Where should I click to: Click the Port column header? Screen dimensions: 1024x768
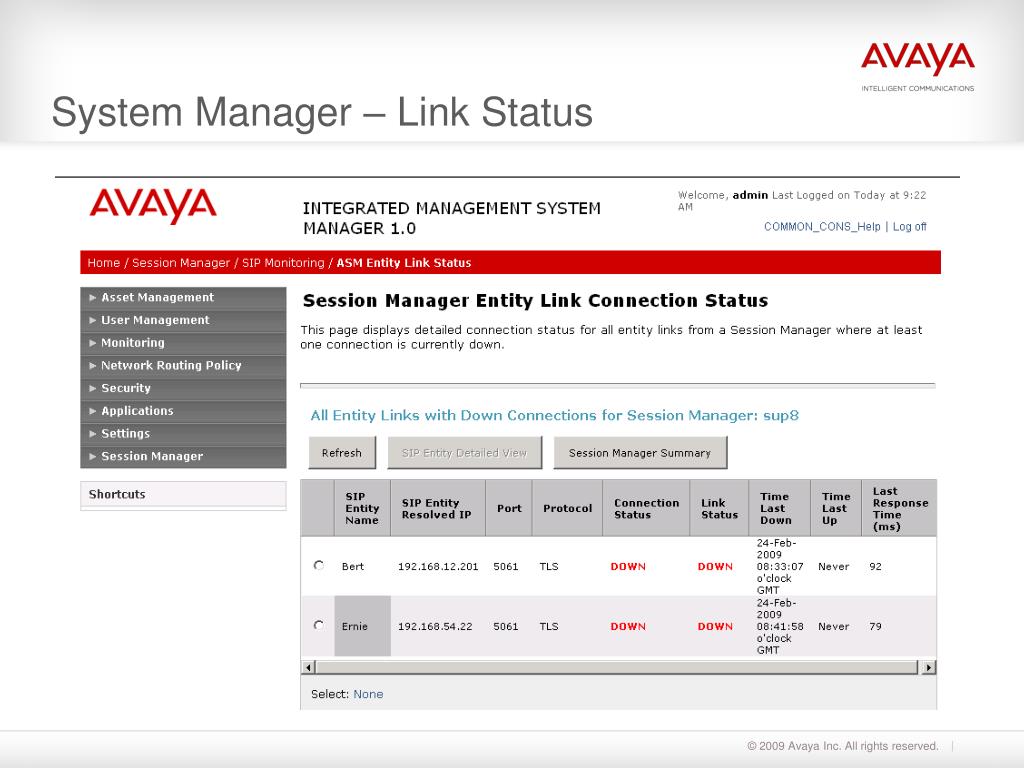tap(509, 508)
